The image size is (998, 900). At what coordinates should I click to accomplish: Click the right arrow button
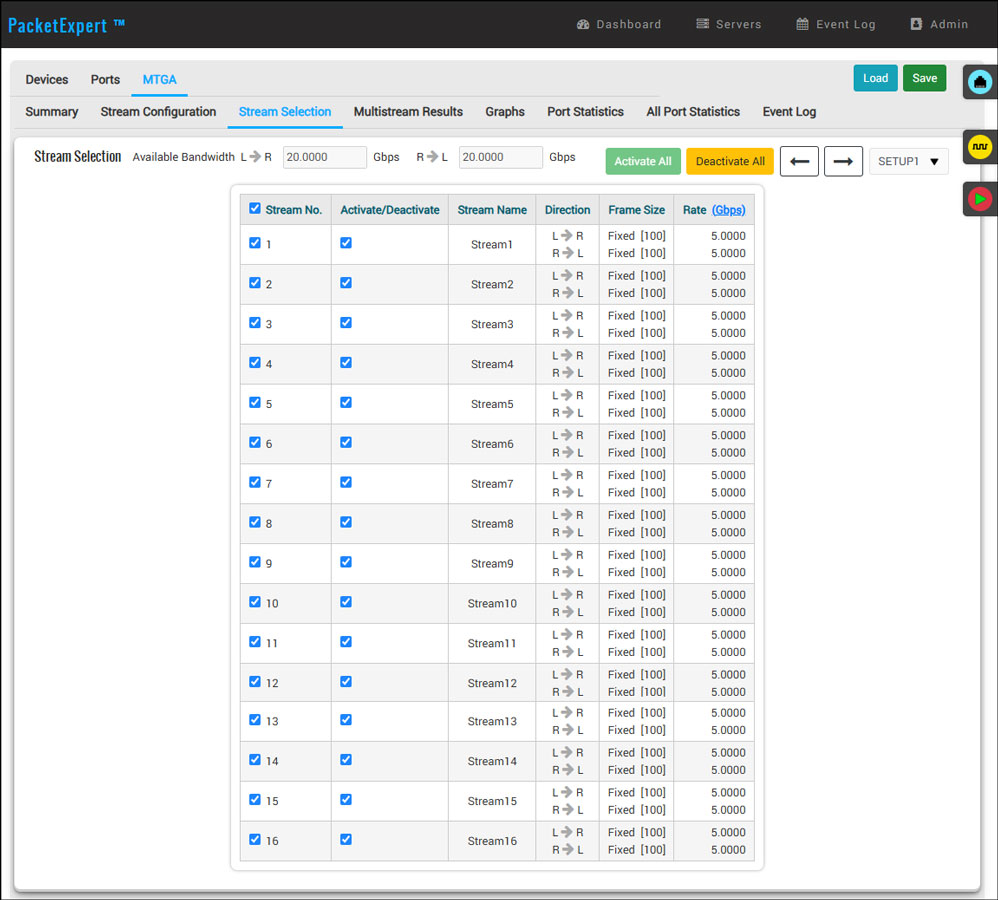click(843, 161)
